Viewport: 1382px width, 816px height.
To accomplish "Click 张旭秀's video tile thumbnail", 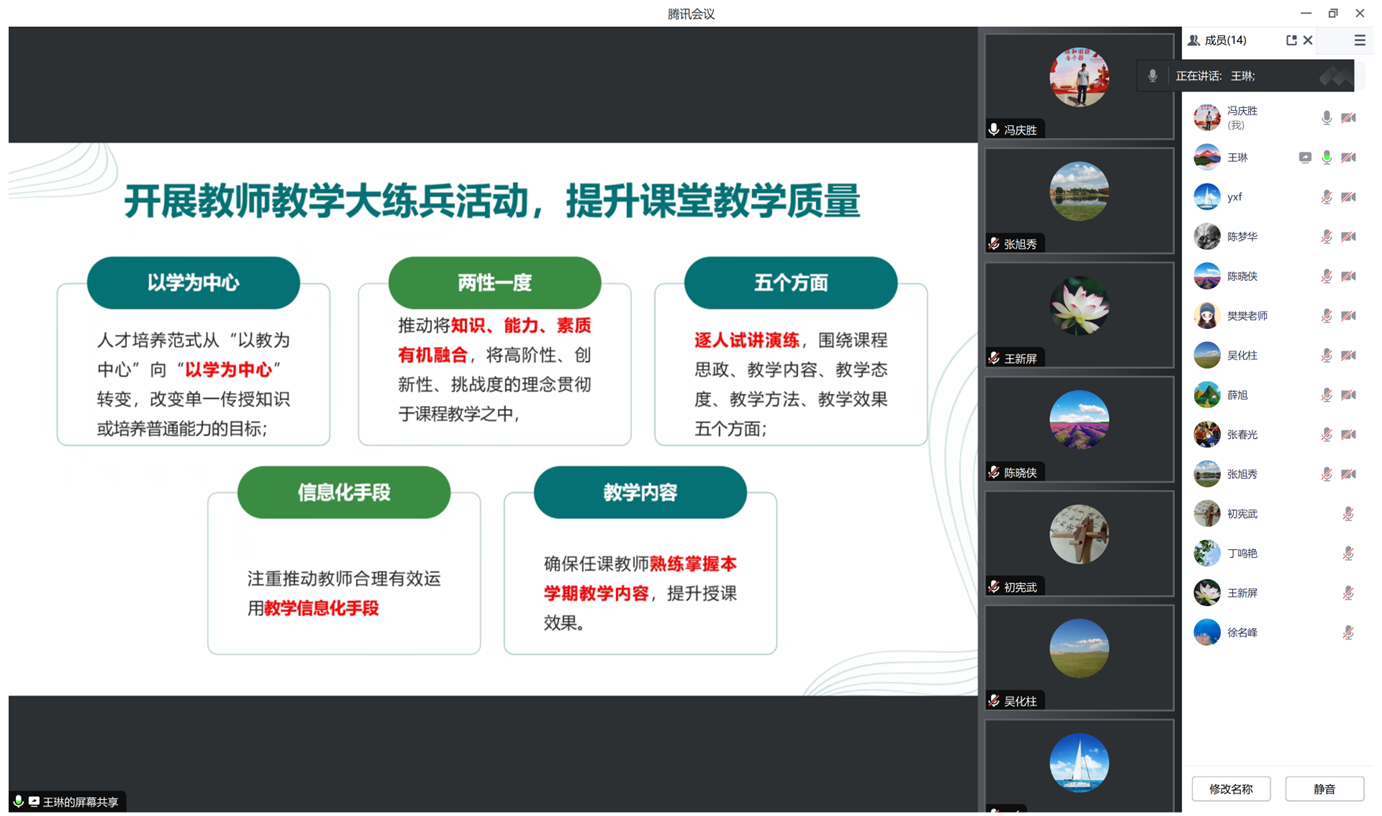I will (x=1078, y=200).
